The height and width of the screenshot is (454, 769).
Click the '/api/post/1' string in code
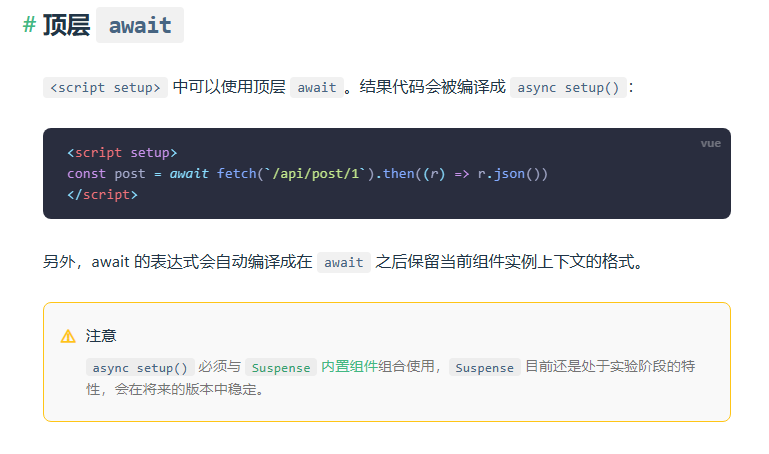(316, 174)
